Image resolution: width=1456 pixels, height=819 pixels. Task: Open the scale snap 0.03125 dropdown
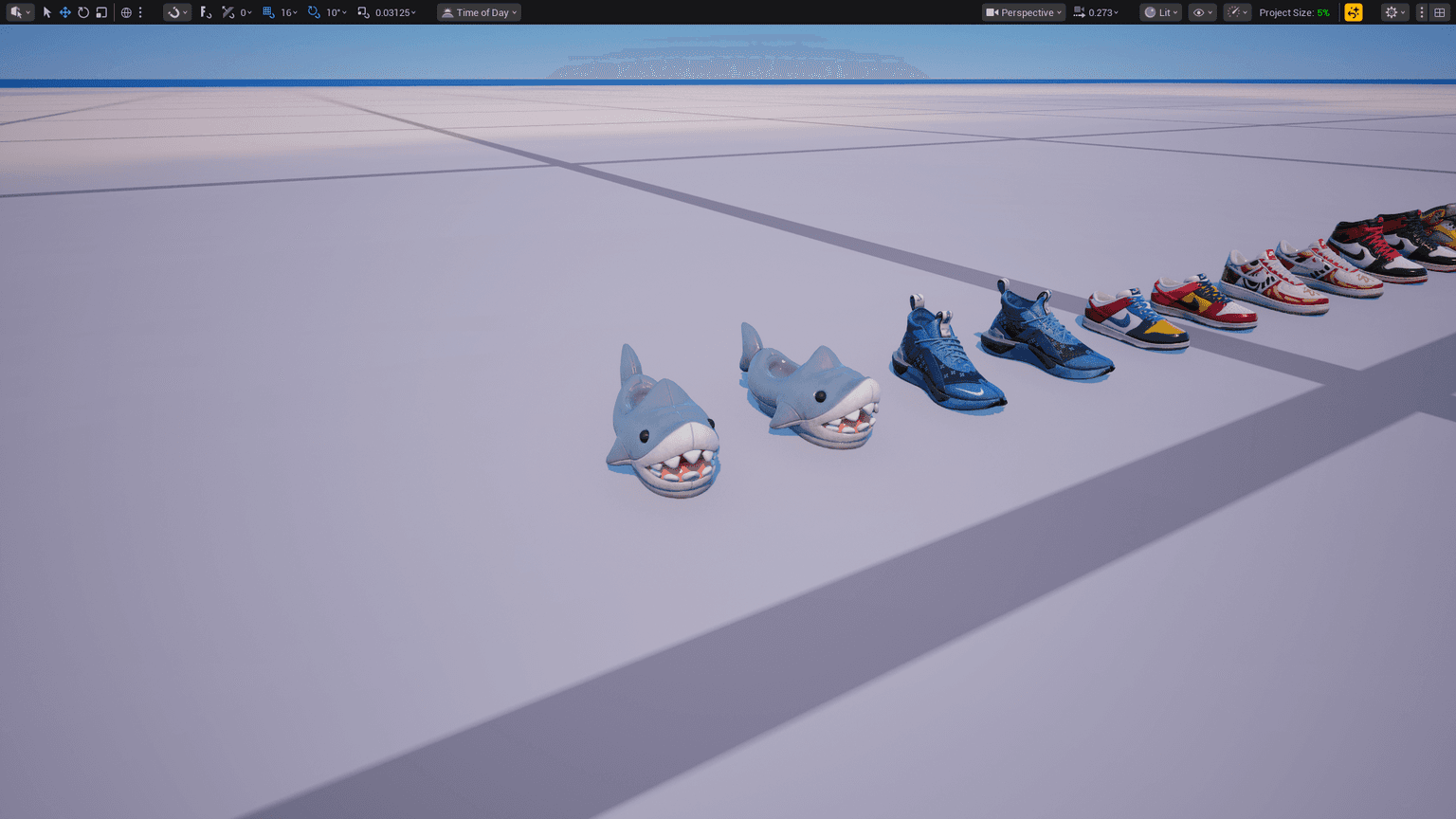pyautogui.click(x=395, y=12)
